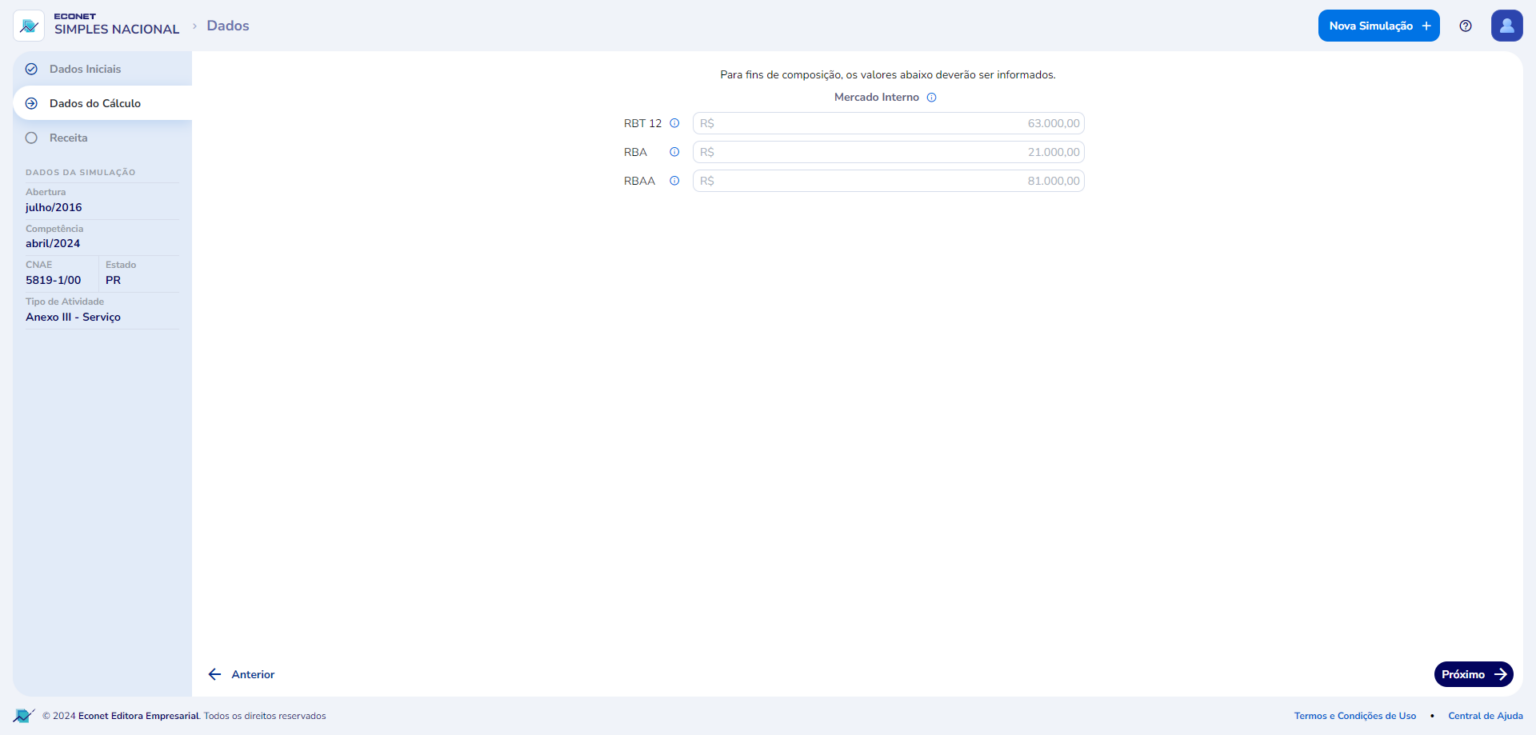Viewport: 1536px width, 735px height.
Task: Start a new simulation with Nova Simulação
Action: click(1378, 26)
